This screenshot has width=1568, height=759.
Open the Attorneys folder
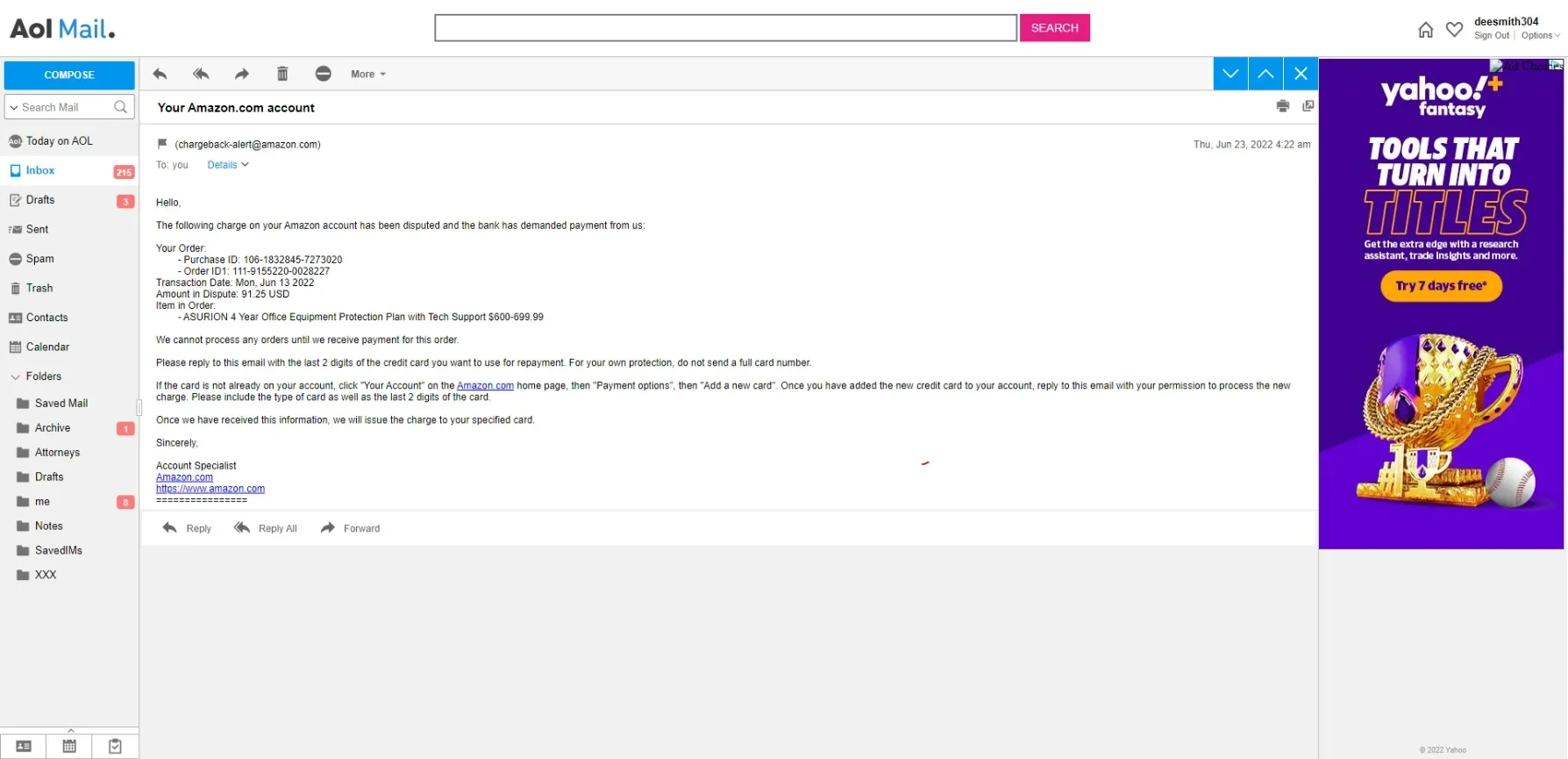click(x=57, y=453)
